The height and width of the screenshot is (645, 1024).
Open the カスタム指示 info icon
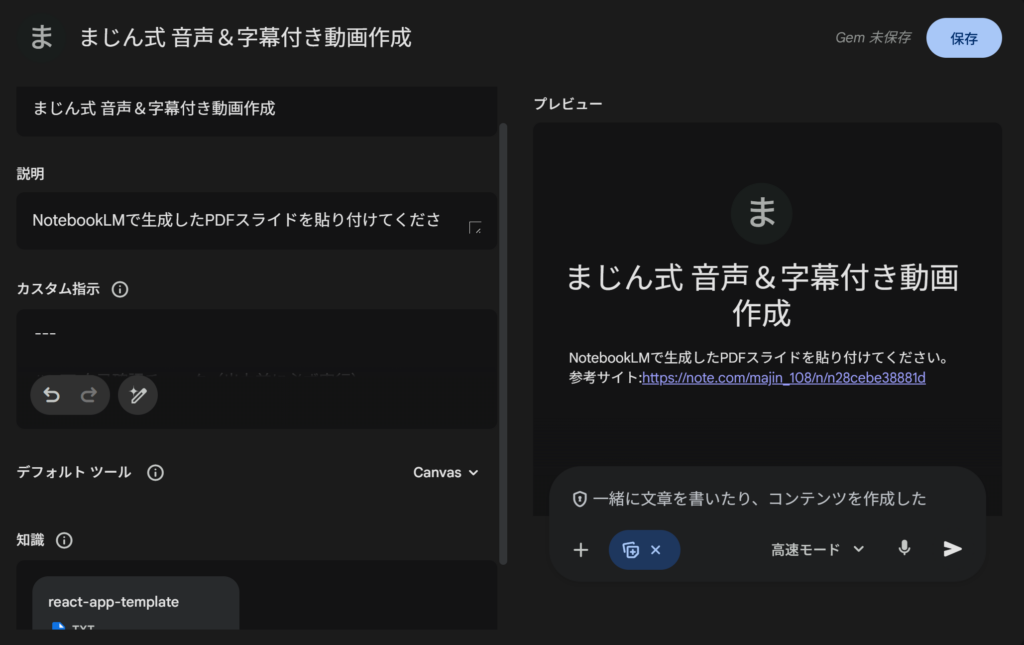(x=120, y=289)
